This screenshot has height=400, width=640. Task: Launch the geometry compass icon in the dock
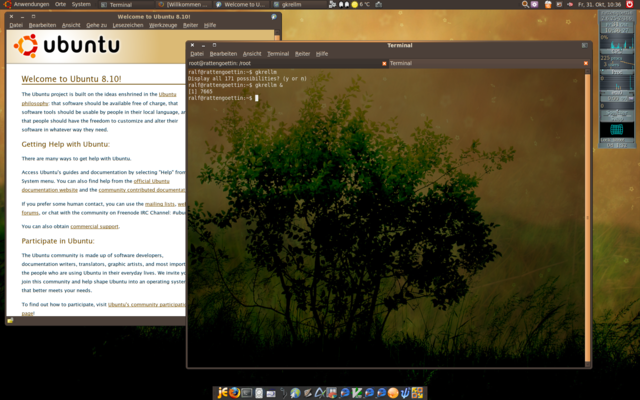pyautogui.click(x=319, y=393)
